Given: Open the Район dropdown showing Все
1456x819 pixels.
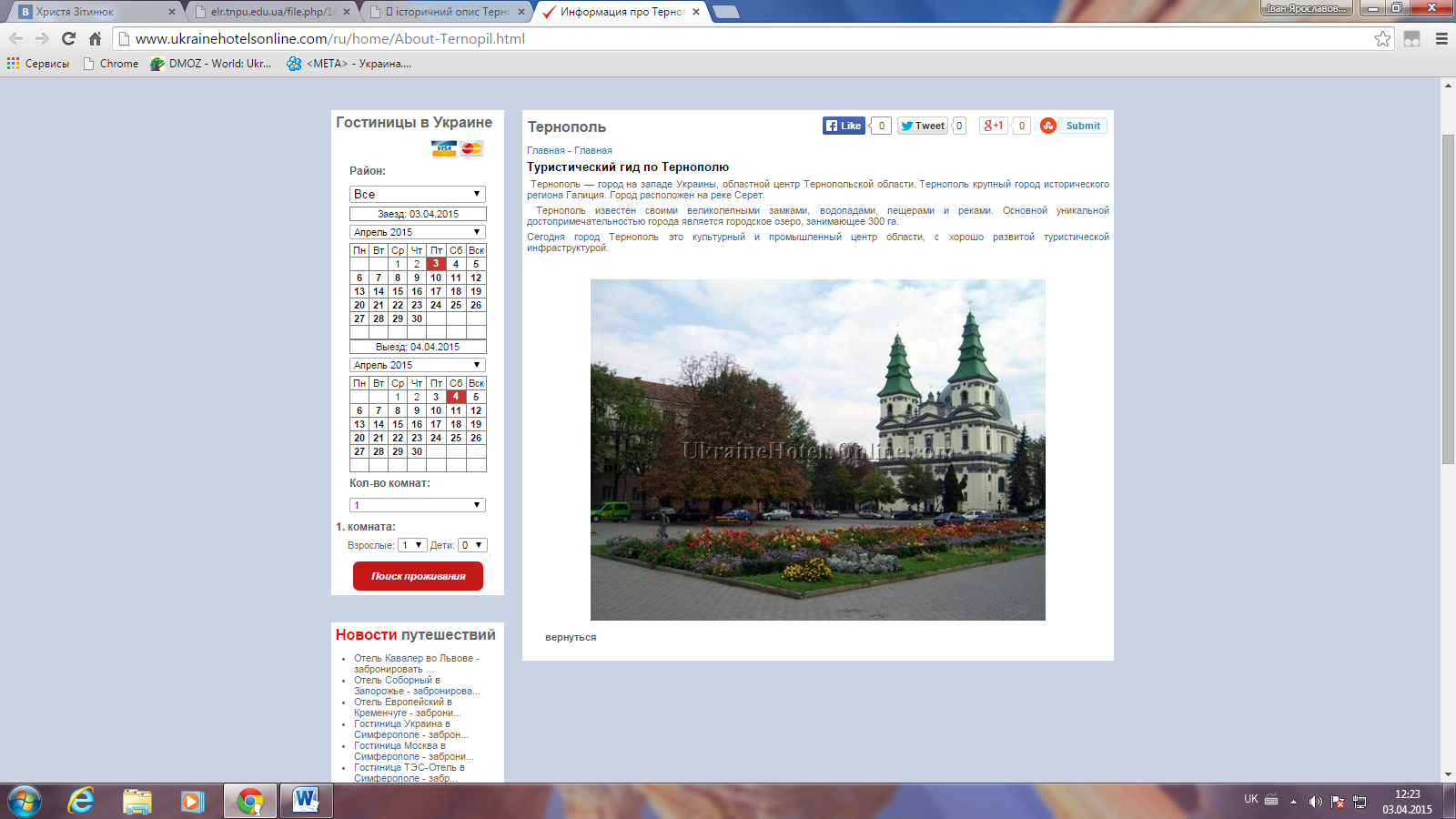Looking at the screenshot, I should pyautogui.click(x=418, y=194).
